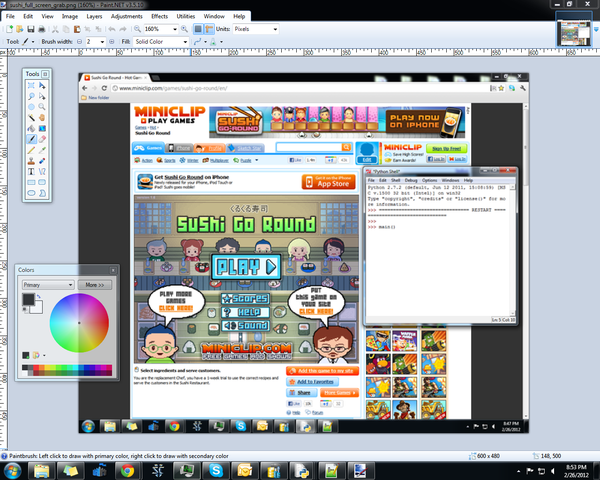Click the Open file toolbar icon
The image size is (600, 480).
pyautogui.click(x=20, y=29)
